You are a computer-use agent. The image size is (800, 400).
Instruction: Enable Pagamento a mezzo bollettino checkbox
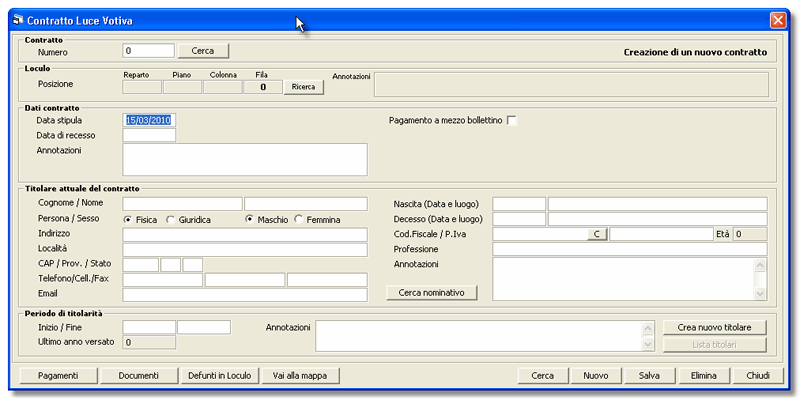tap(511, 121)
